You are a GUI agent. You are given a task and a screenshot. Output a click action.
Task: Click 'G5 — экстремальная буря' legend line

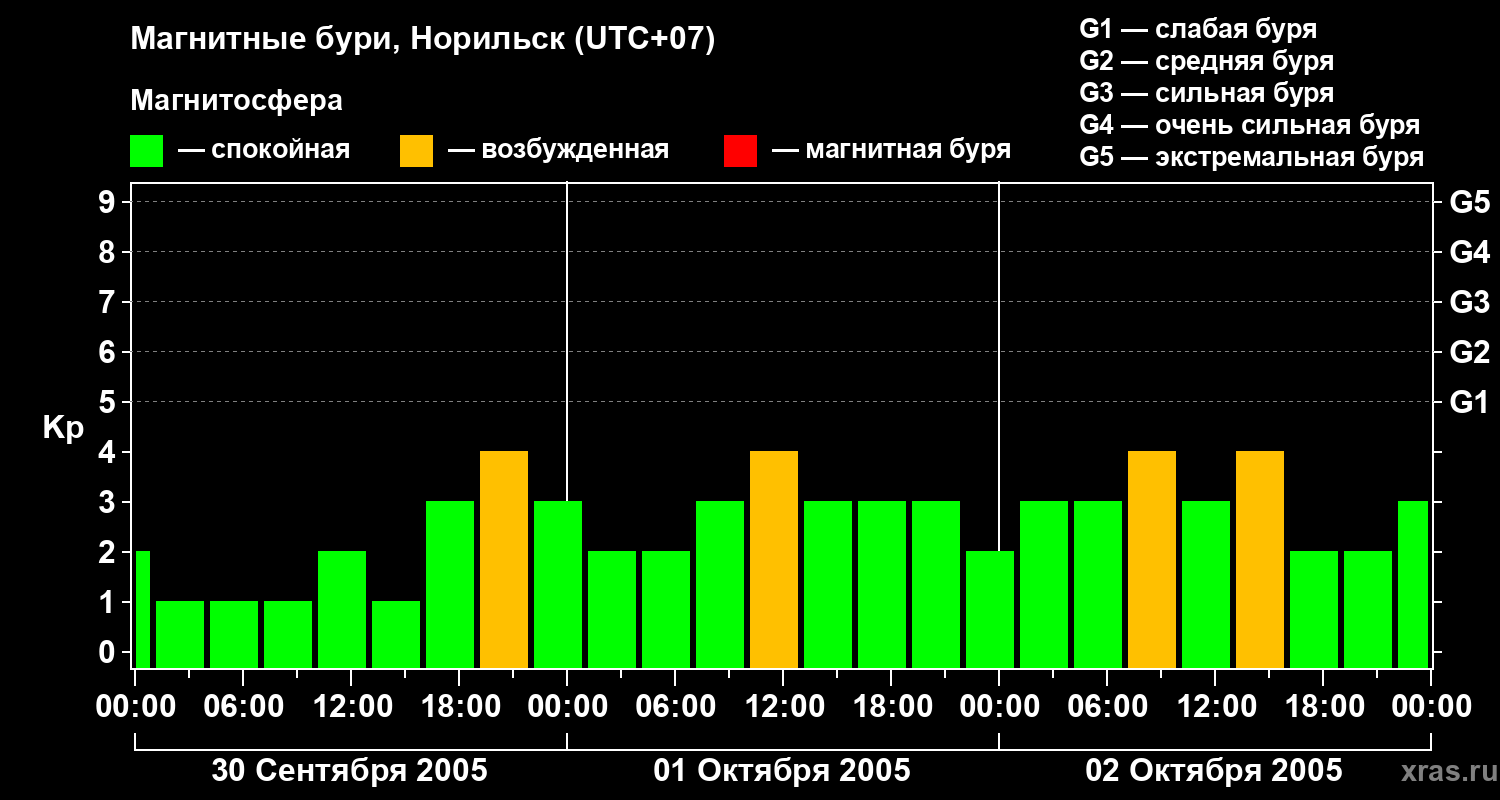[x=1251, y=157]
